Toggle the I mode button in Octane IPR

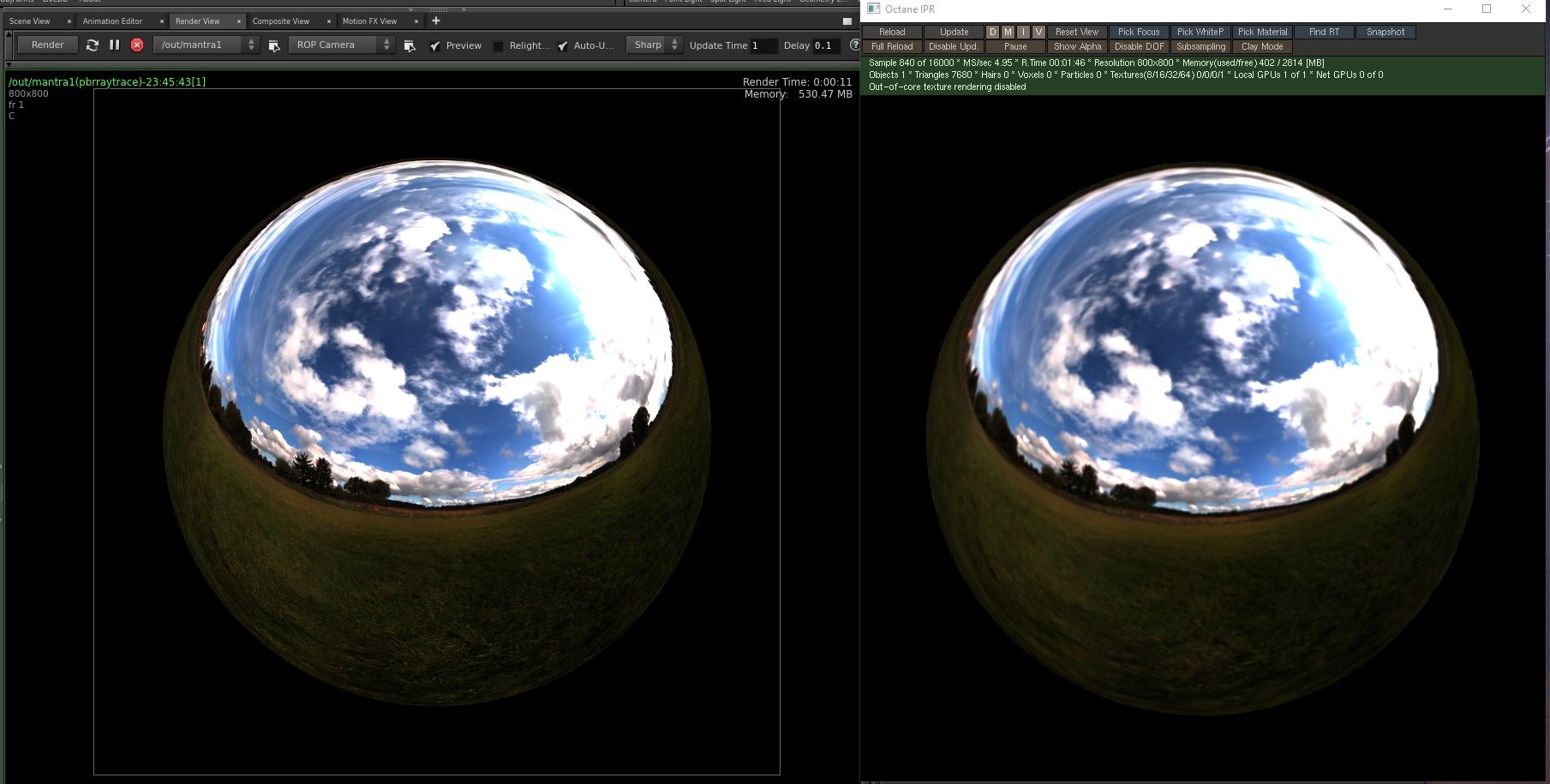pos(1023,33)
